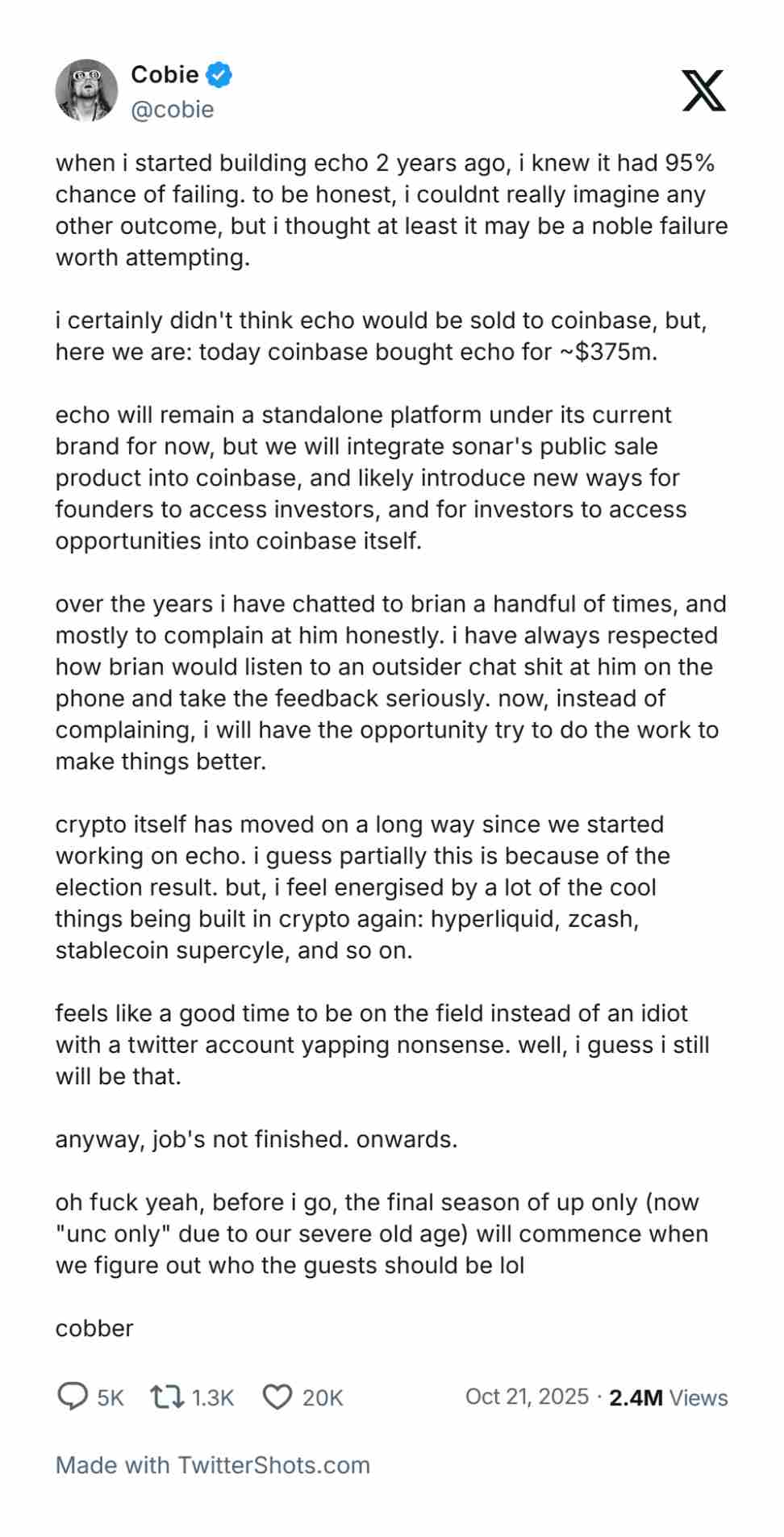Click the 20K likes count
Image resolution: width=784 pixels, height=1537 pixels.
323,1398
